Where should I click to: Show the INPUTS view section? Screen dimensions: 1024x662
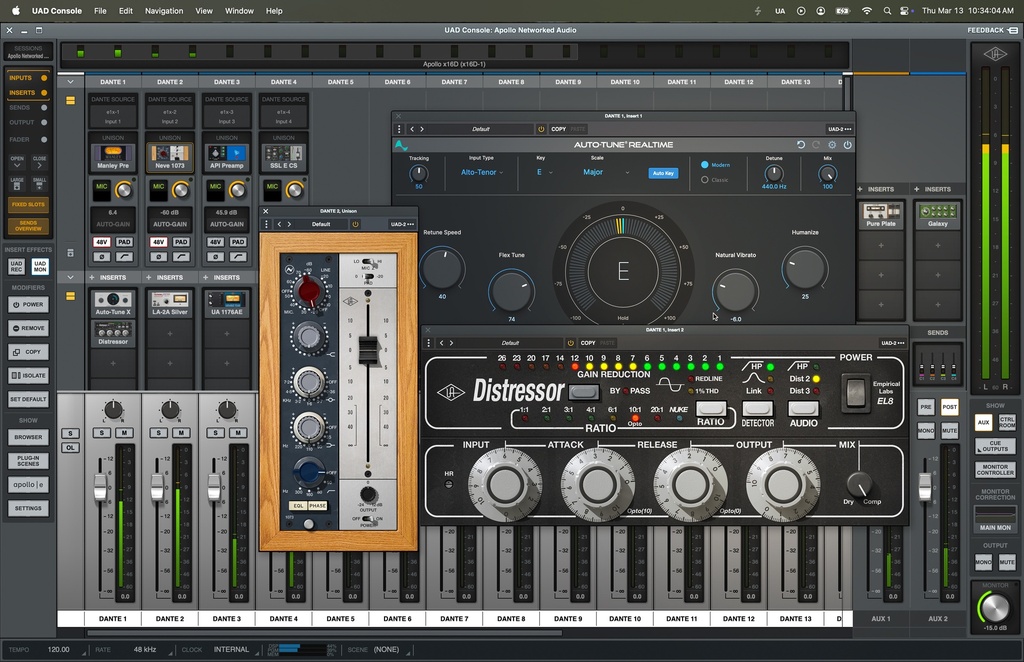[27, 78]
